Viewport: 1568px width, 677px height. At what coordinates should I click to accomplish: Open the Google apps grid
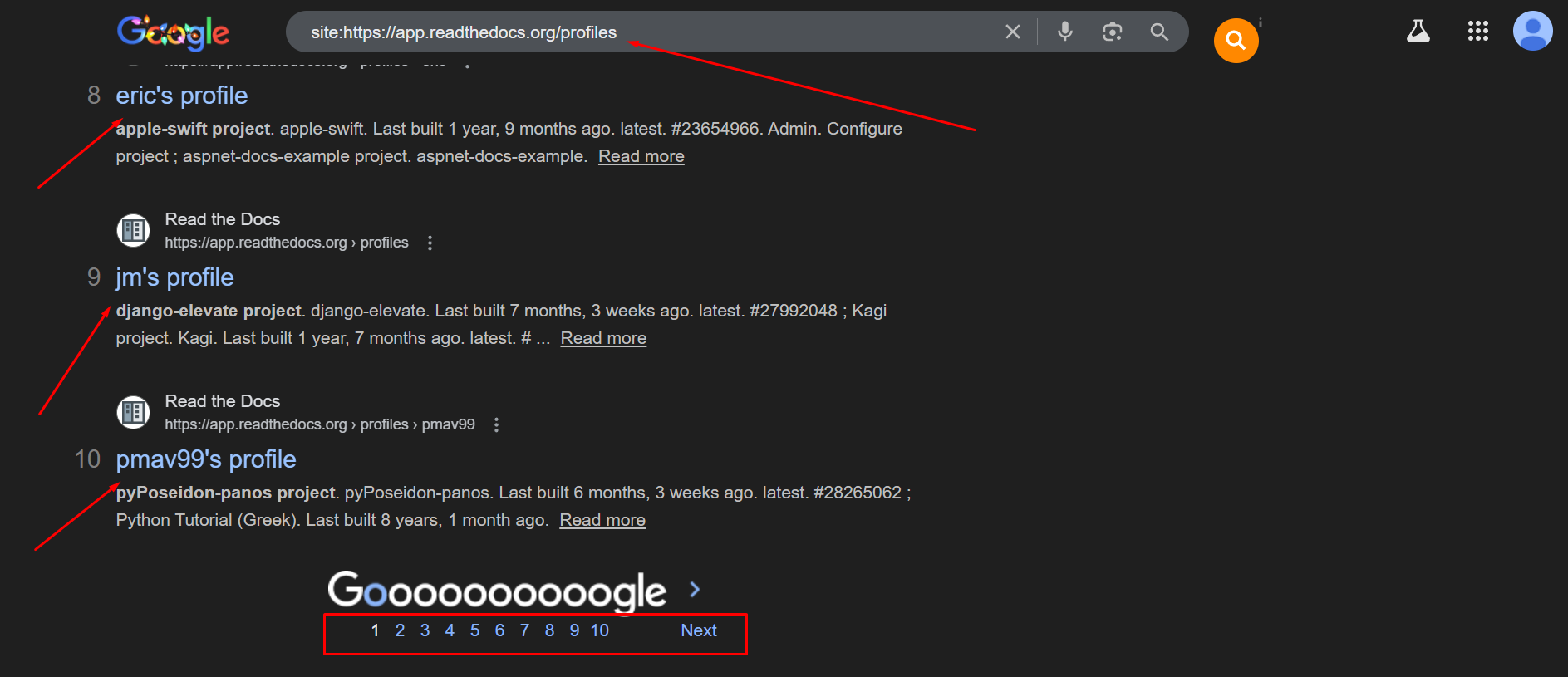[x=1477, y=32]
